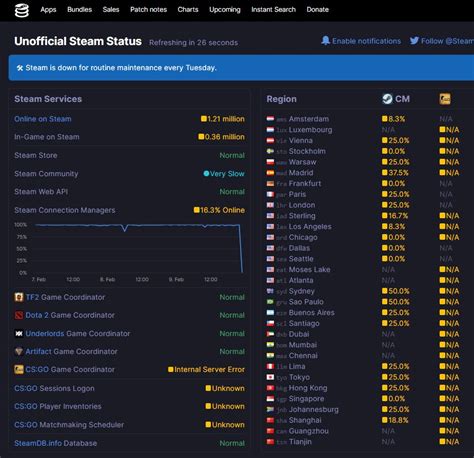Open the Patch notes page
Viewport: 474px width, 458px height.
coord(148,10)
